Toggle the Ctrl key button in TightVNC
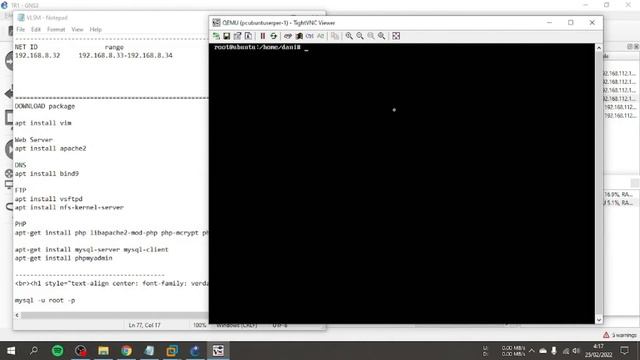This screenshot has height=360, width=640. click(x=309, y=36)
